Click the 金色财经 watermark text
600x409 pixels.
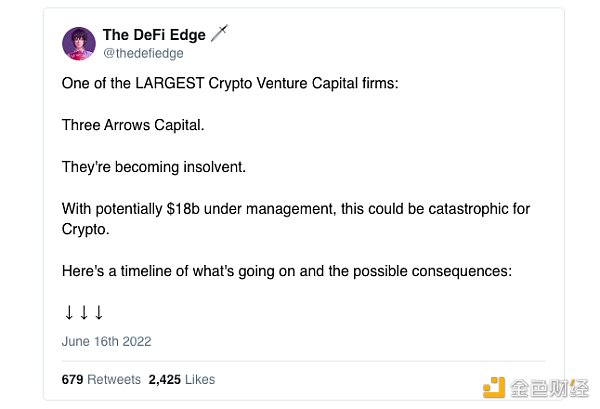coord(549,388)
